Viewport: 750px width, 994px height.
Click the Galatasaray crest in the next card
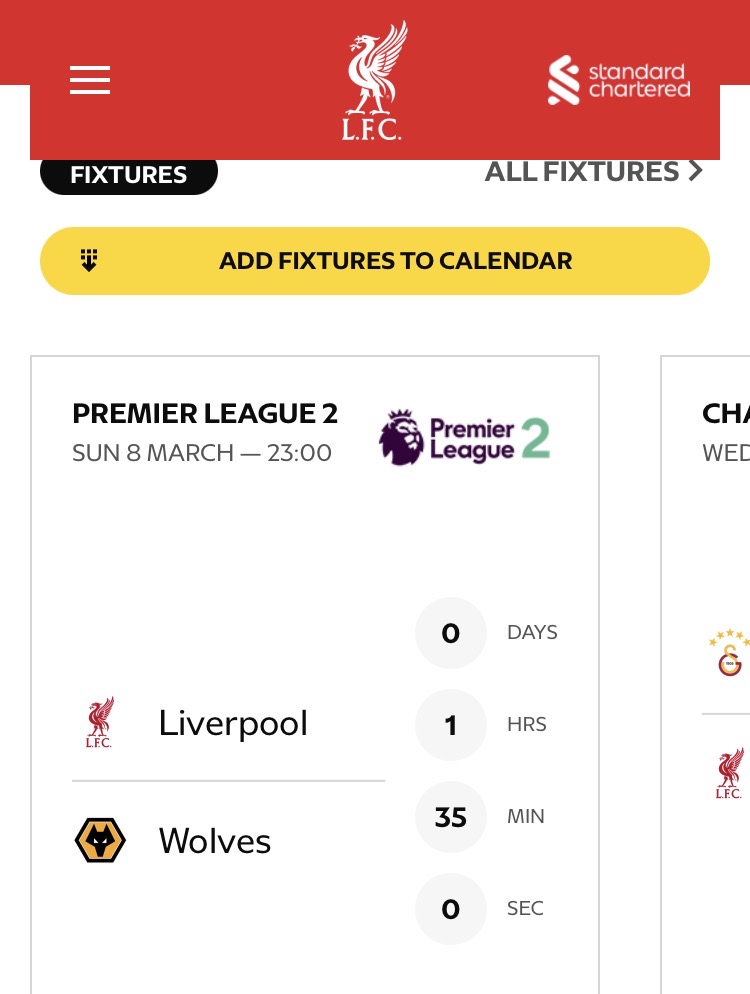click(730, 653)
